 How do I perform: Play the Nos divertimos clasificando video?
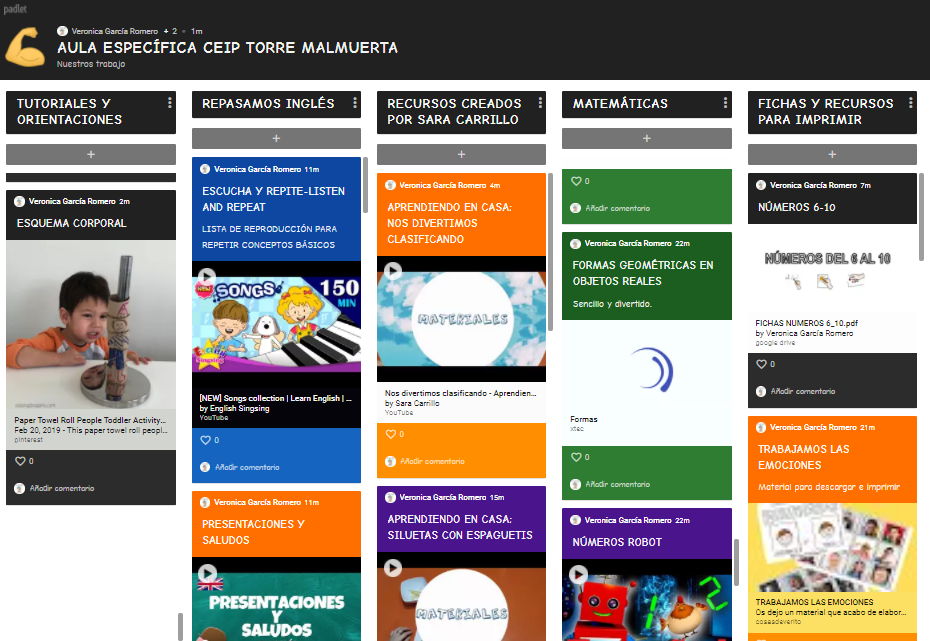tap(393, 271)
